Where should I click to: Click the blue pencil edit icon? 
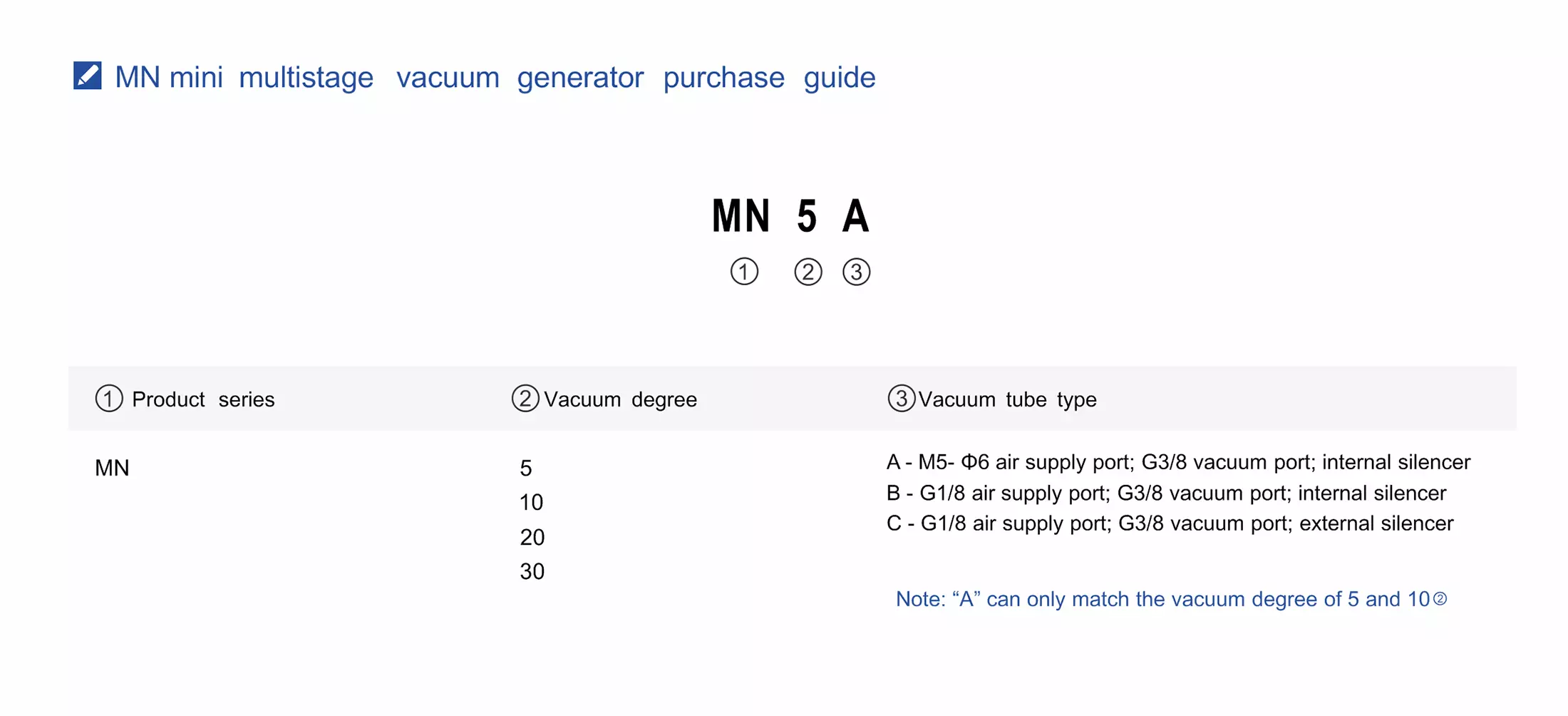point(88,76)
